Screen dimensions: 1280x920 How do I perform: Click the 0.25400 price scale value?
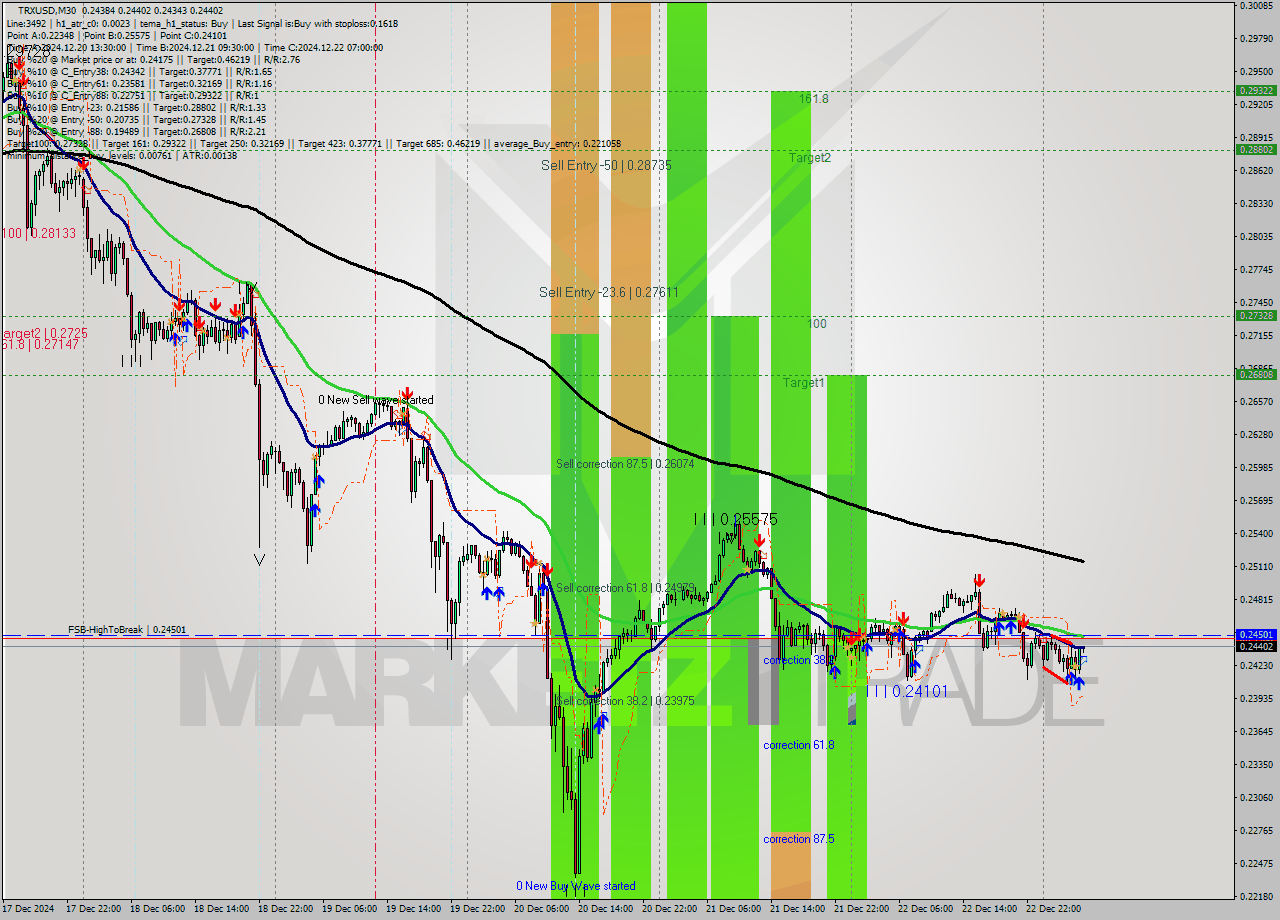(1256, 533)
